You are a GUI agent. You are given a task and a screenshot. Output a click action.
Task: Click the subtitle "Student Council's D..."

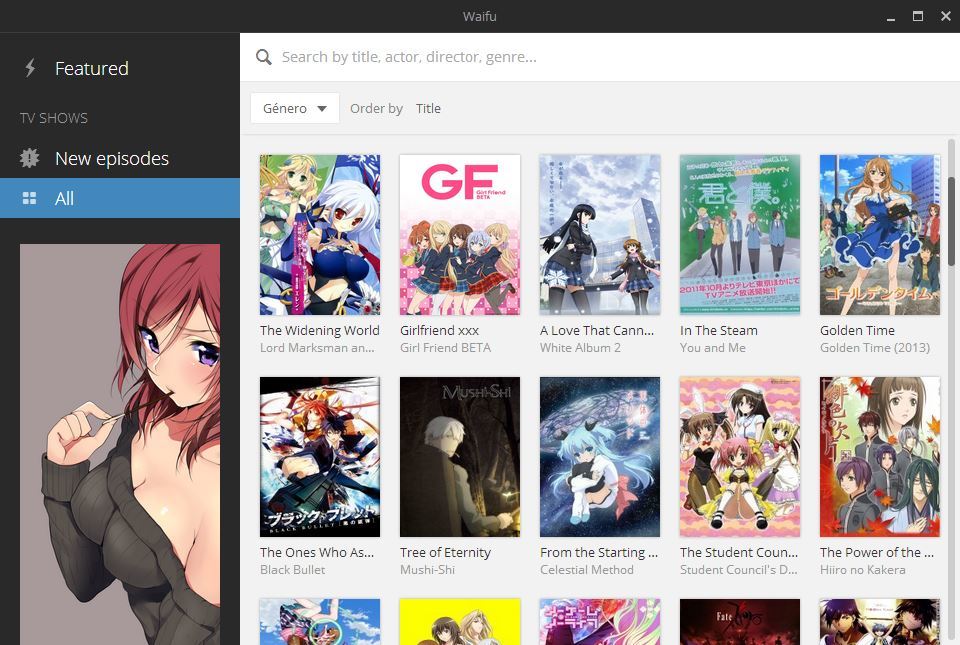(x=738, y=570)
